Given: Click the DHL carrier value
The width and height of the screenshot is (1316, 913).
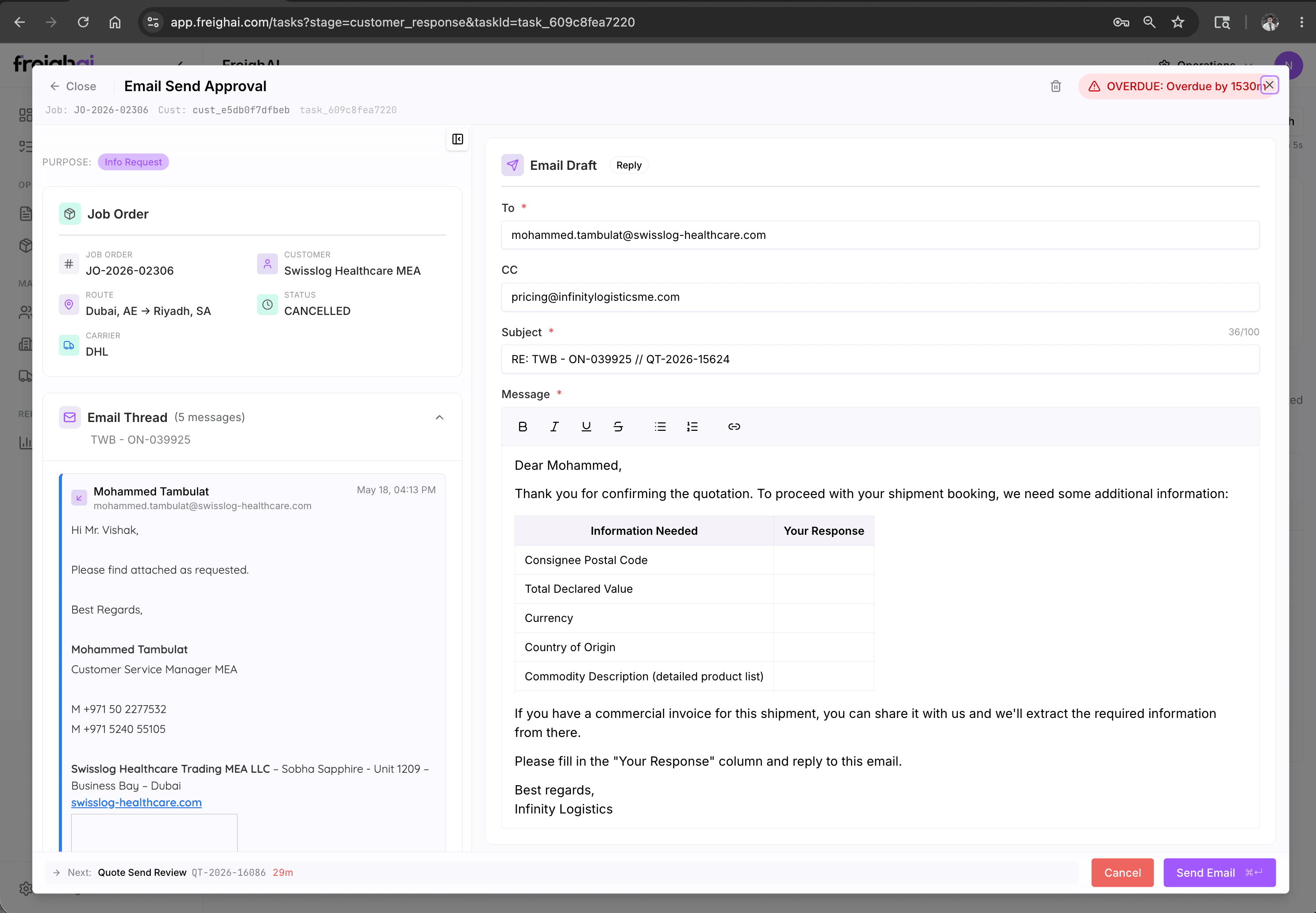Looking at the screenshot, I should point(97,352).
